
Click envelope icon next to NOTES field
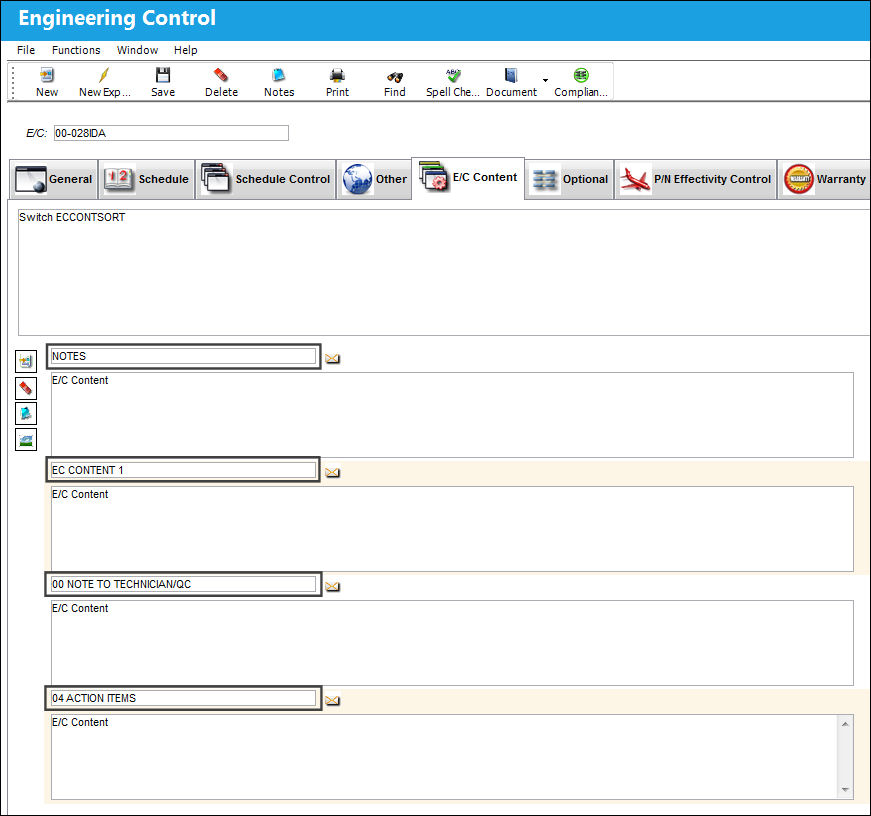[x=332, y=358]
